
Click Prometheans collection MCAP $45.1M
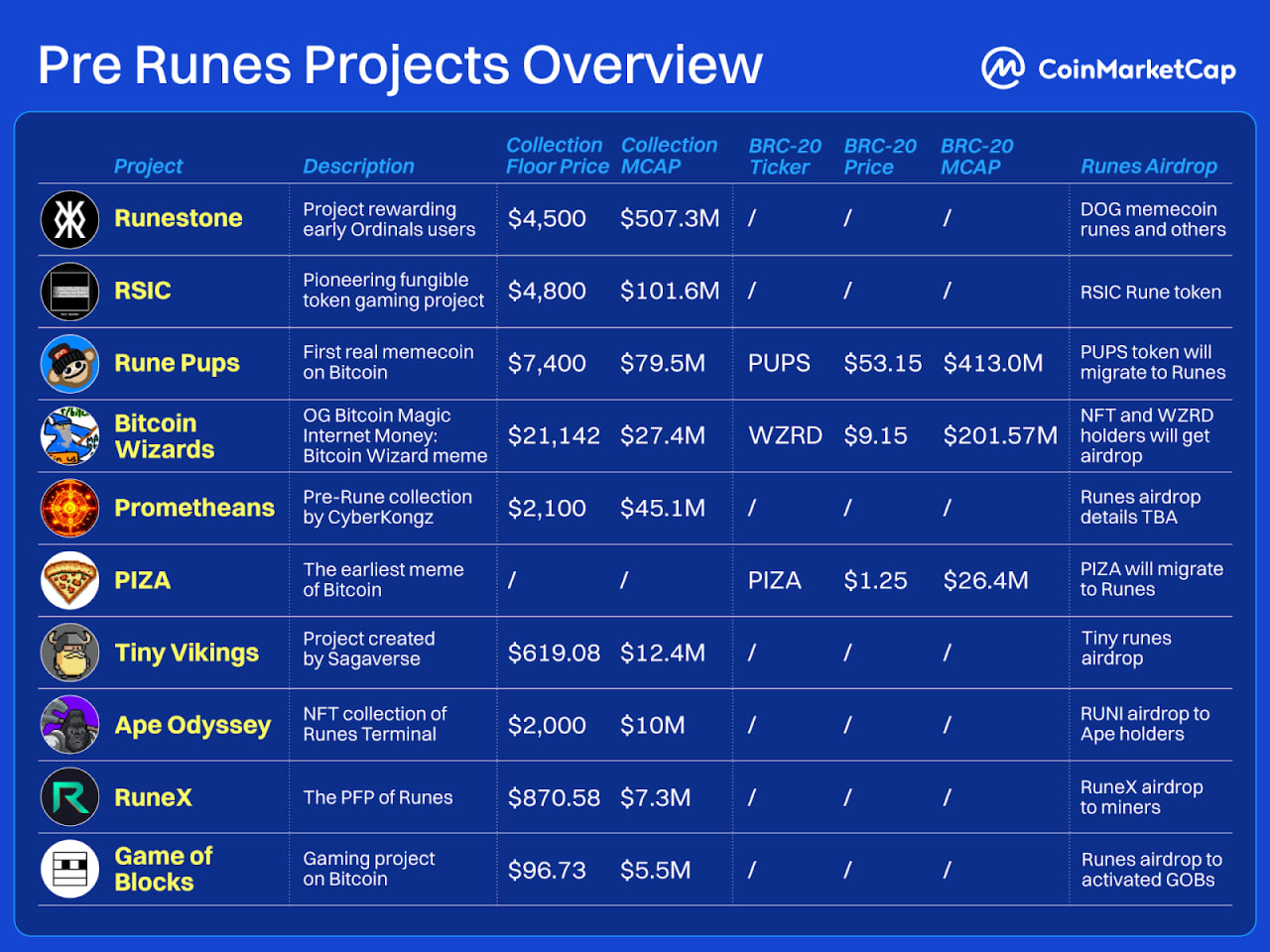pyautogui.click(x=663, y=508)
